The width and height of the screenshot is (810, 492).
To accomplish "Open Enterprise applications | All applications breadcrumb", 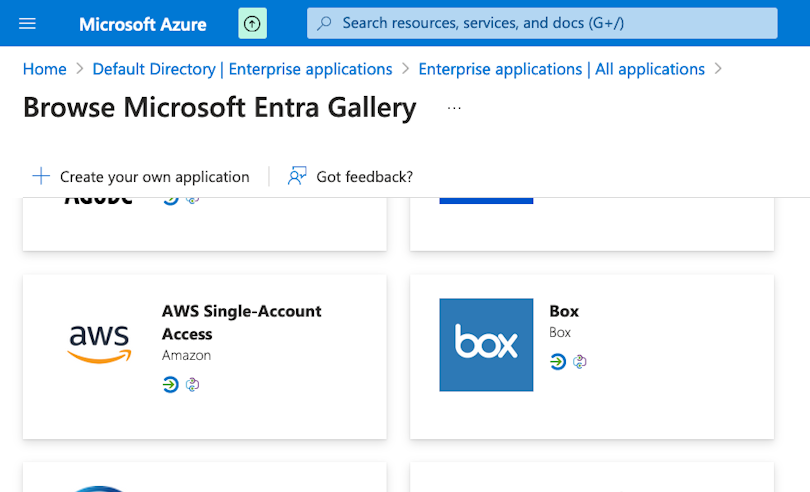I will [x=562, y=69].
